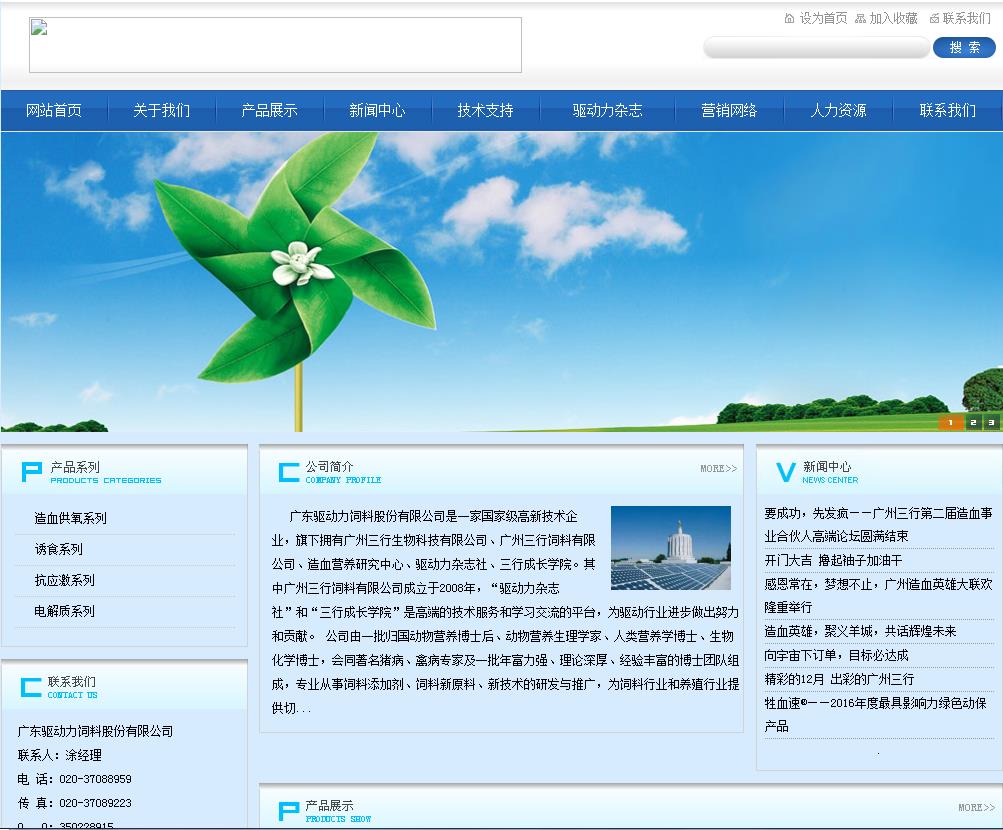
Task: Click MORE>> in the 产品展示 panel
Action: (x=977, y=808)
